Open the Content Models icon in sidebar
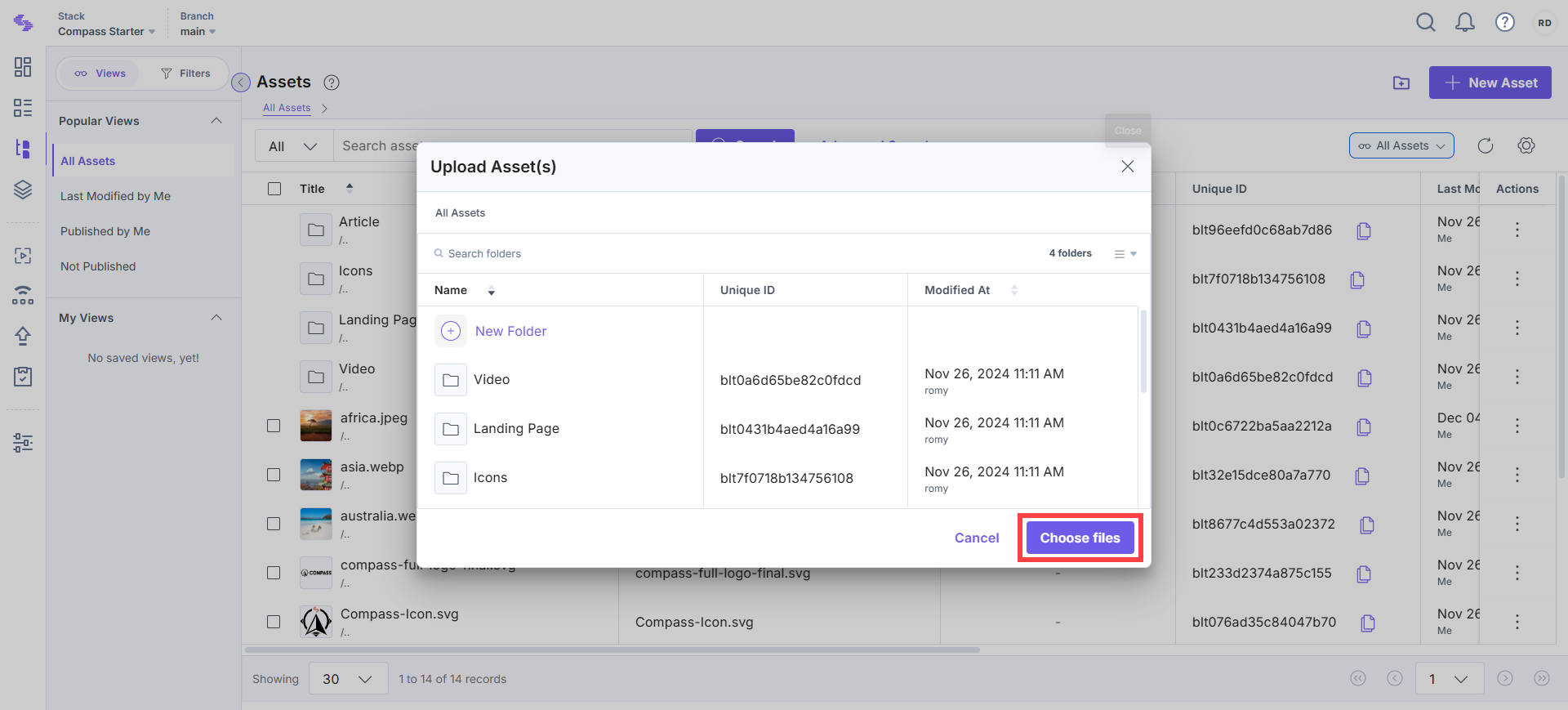 tap(23, 108)
